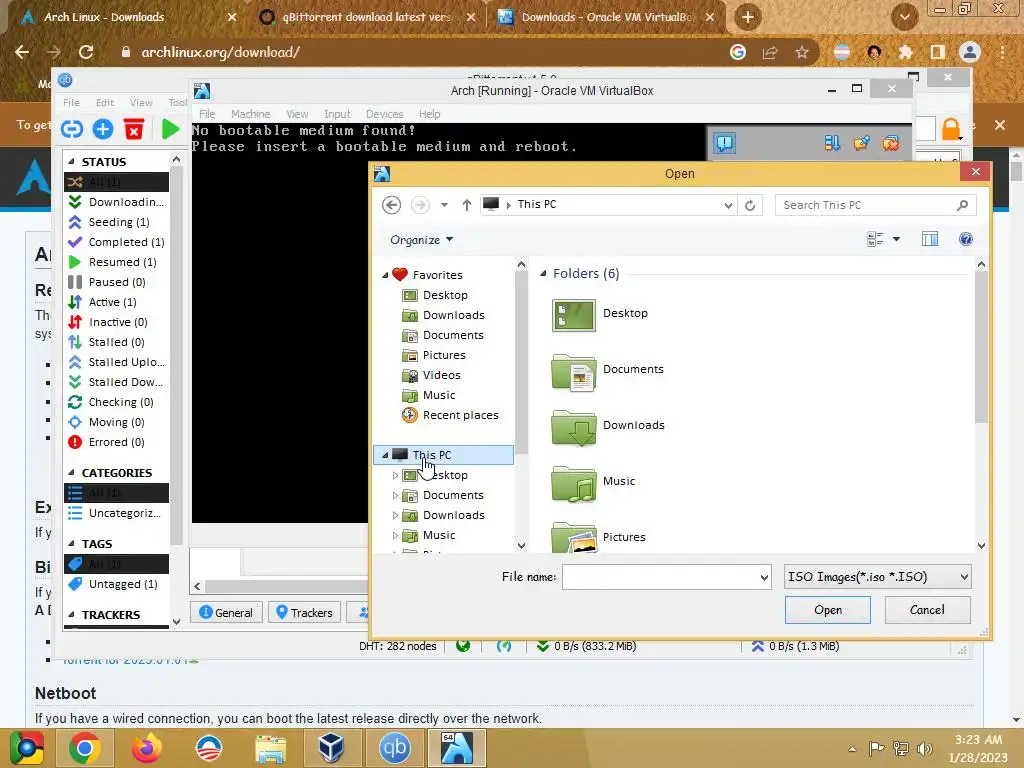Switch to the General tab in qBittorrent
The height and width of the screenshot is (768, 1024).
(x=226, y=613)
